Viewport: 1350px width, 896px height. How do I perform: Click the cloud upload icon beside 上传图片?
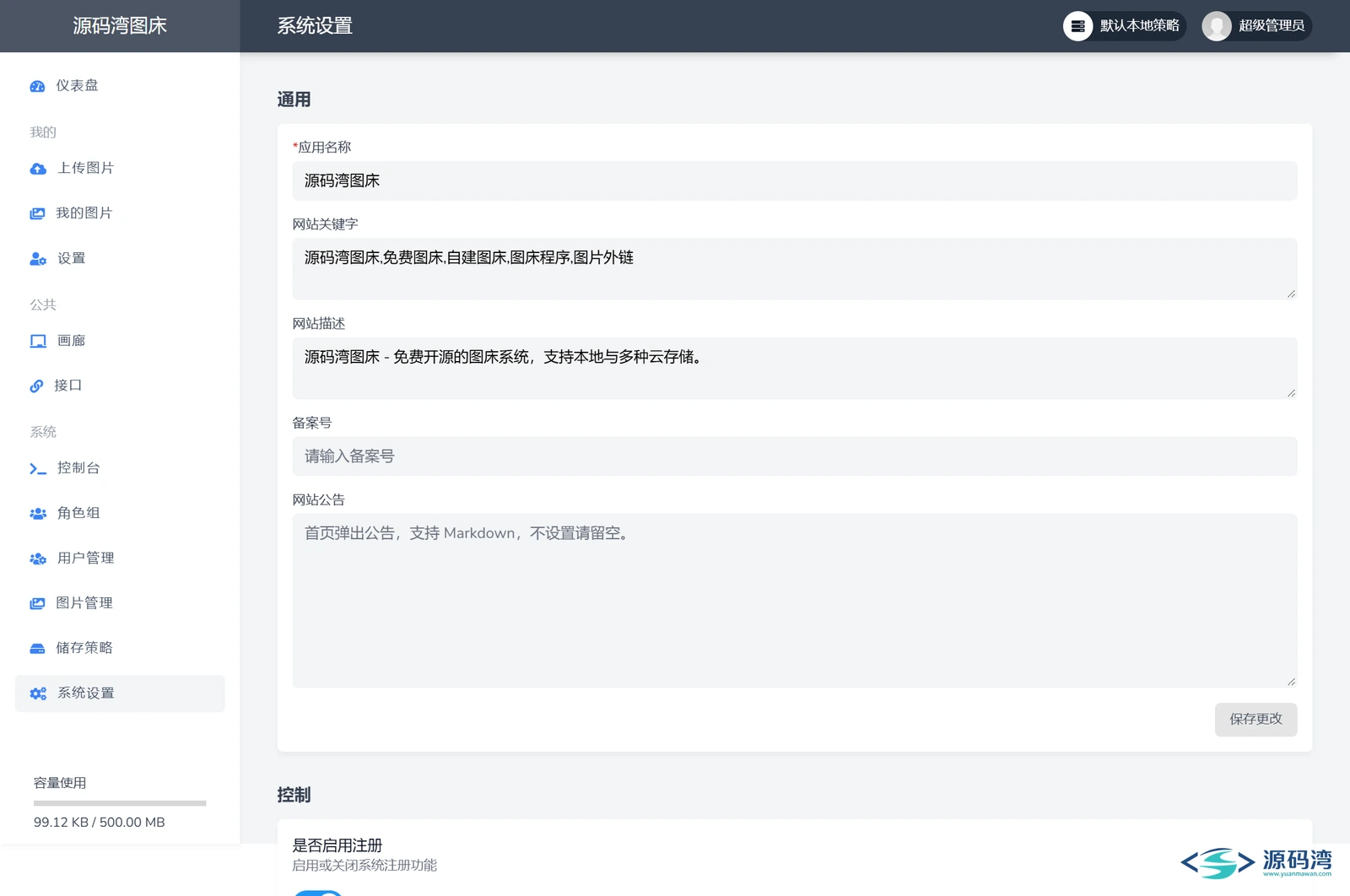tap(38, 169)
